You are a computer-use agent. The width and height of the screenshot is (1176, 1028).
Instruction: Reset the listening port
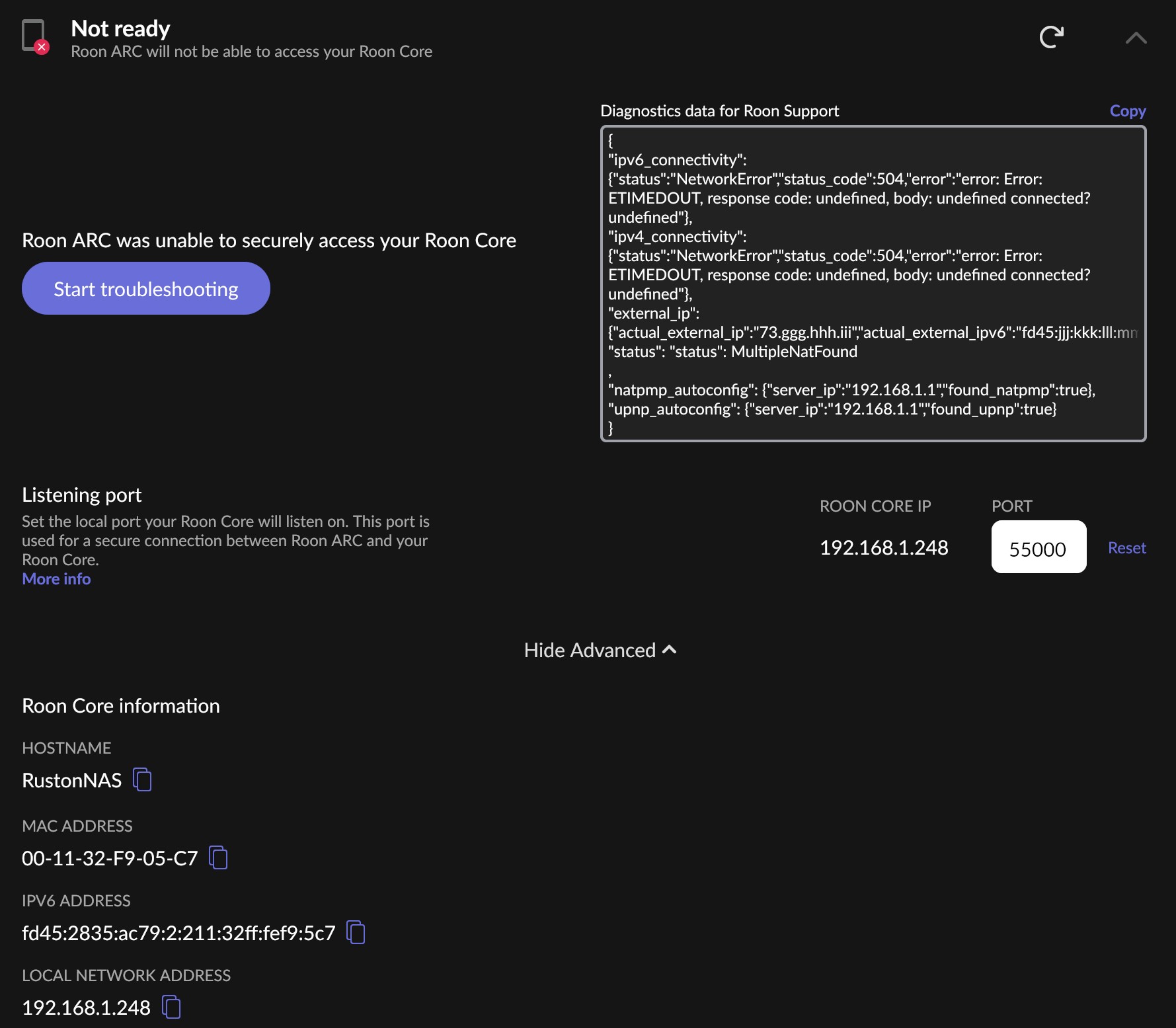click(x=1126, y=547)
